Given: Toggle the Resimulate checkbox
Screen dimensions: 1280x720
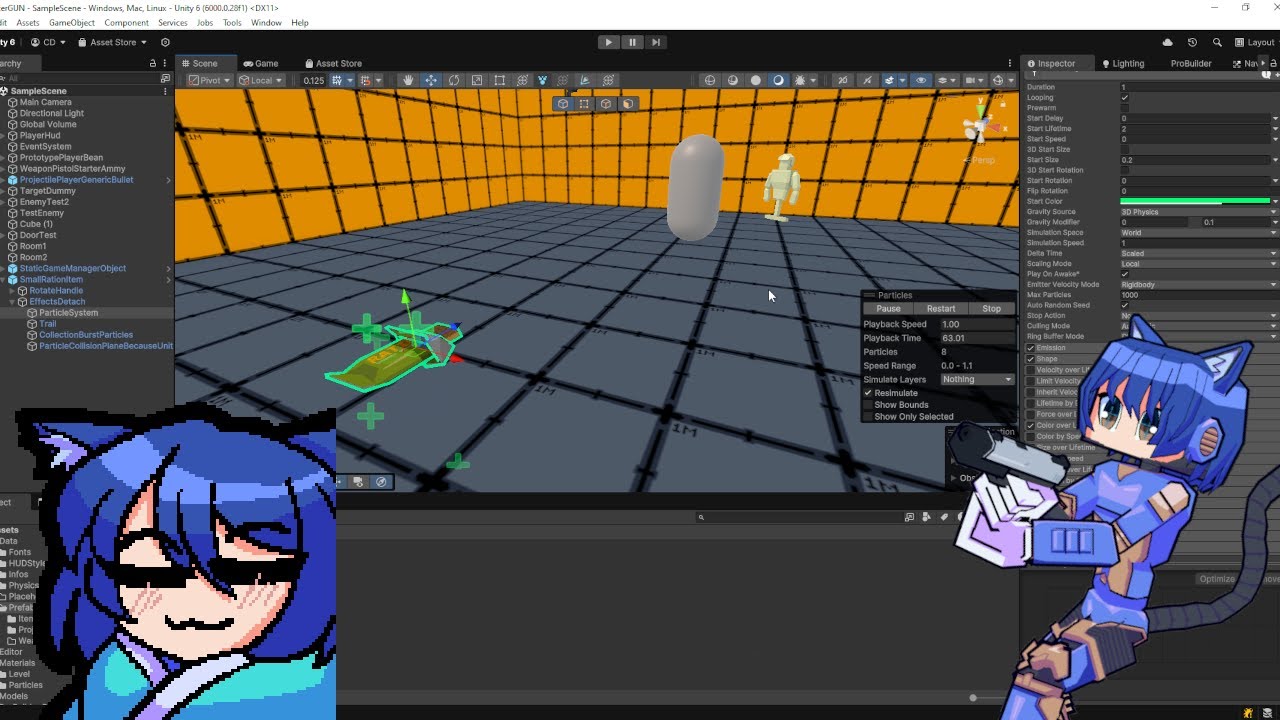Looking at the screenshot, I should (x=868, y=393).
